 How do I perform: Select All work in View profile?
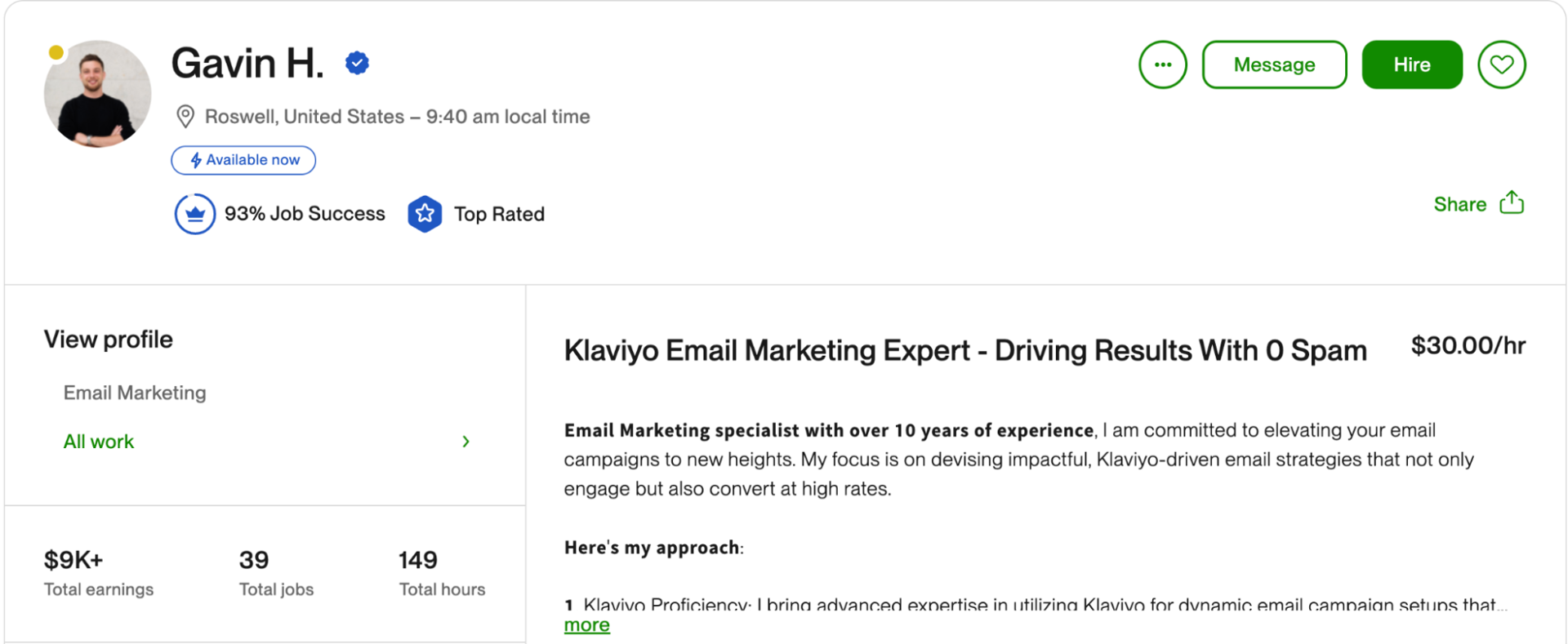pos(99,442)
